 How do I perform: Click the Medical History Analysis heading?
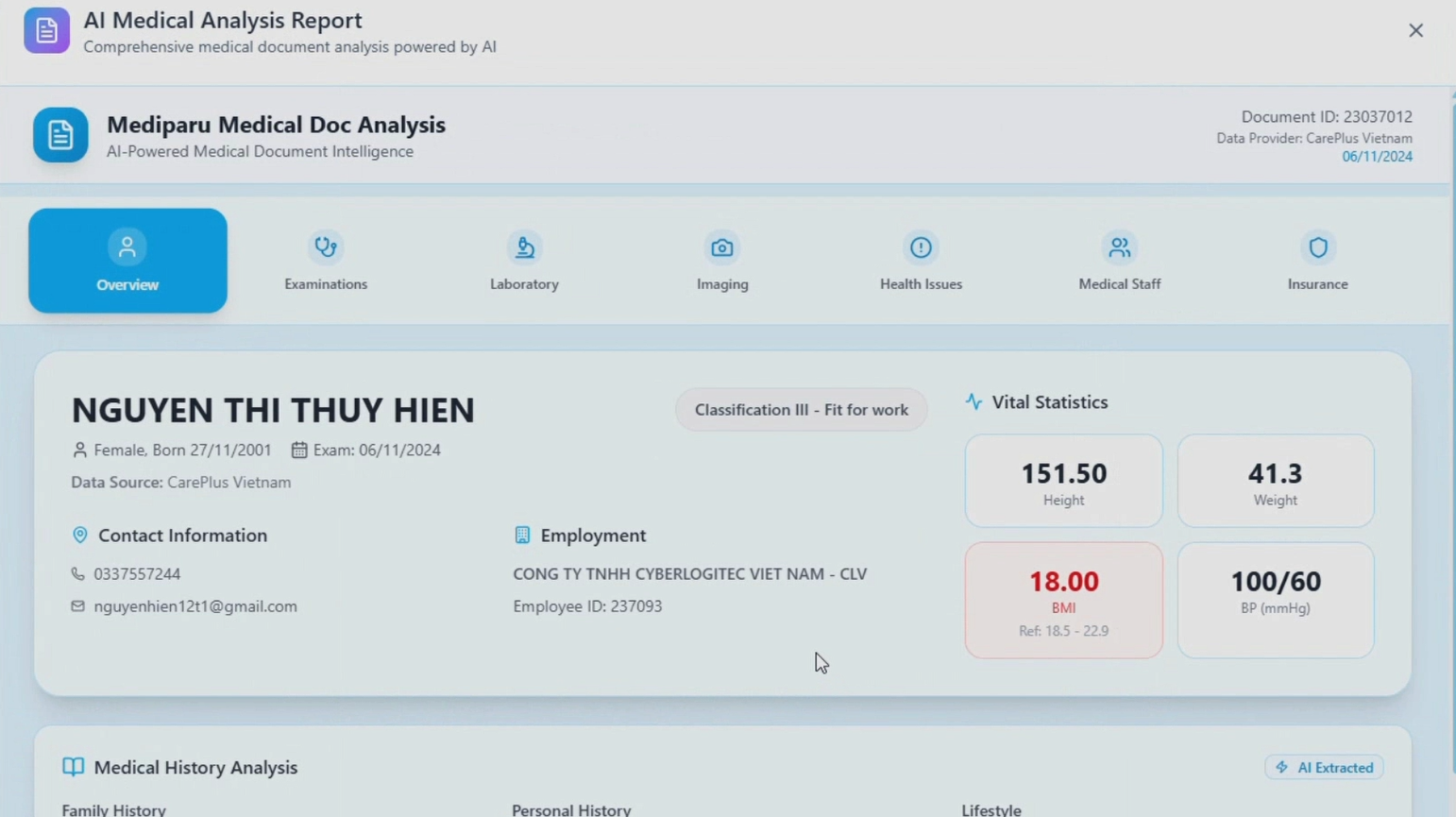(195, 767)
